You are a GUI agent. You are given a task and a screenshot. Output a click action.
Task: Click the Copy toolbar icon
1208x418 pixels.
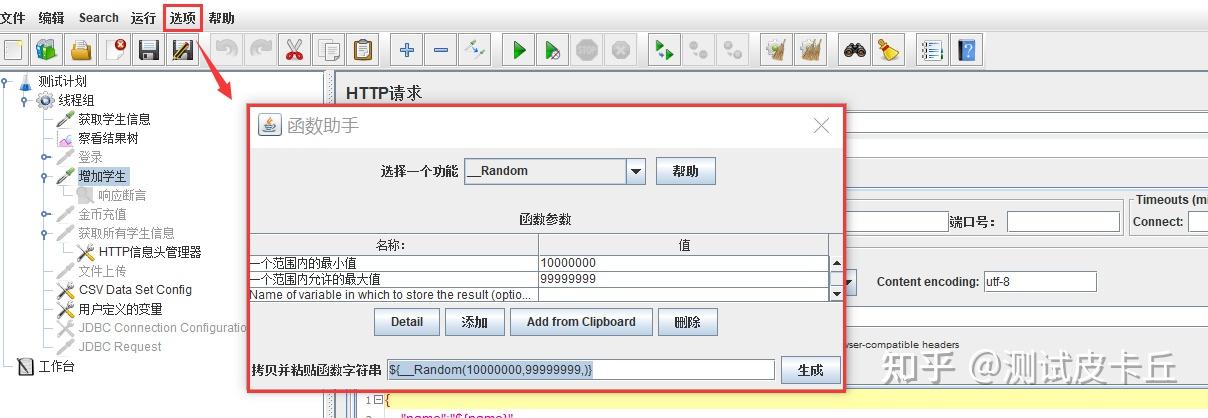click(328, 49)
